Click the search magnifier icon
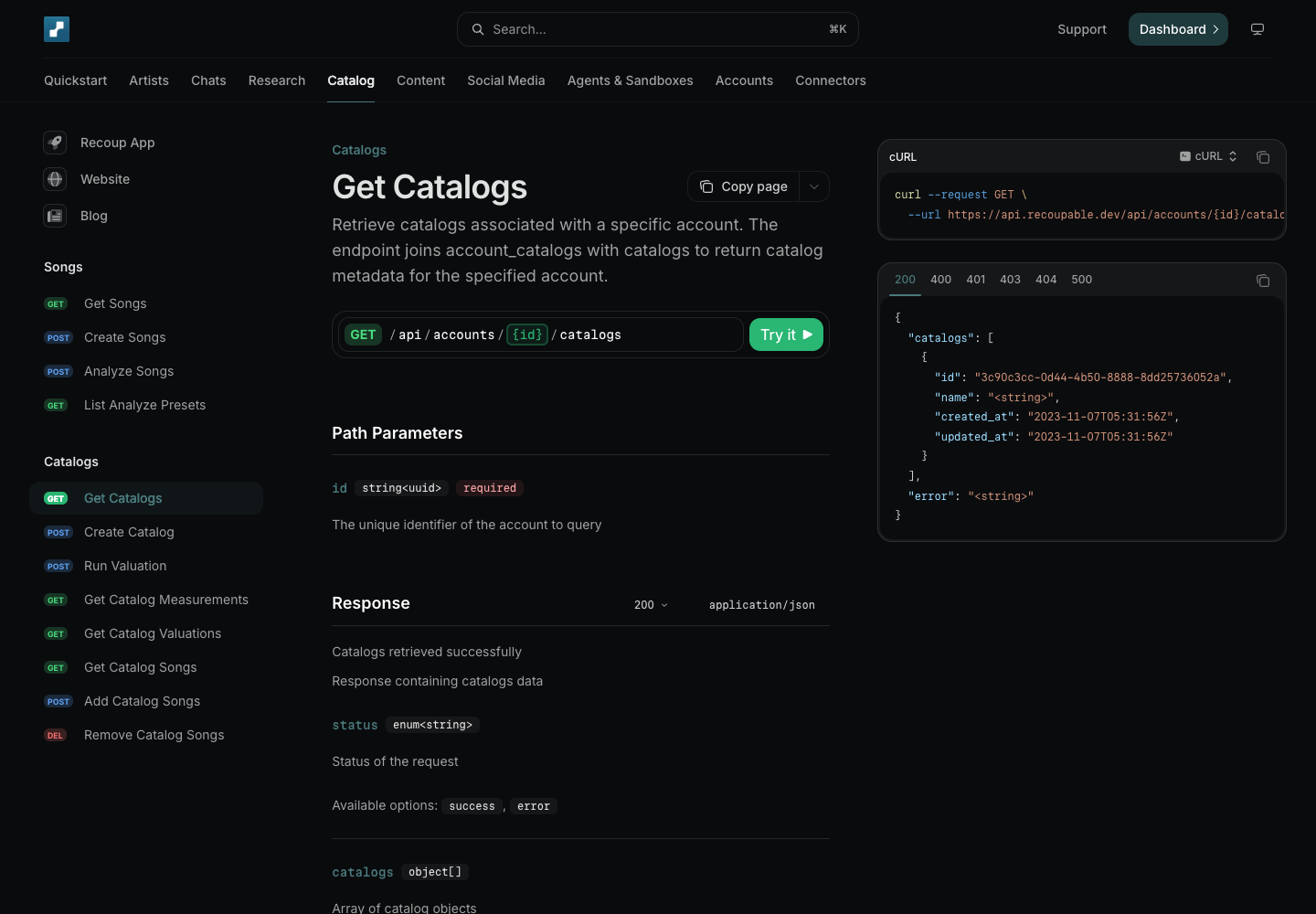 (478, 29)
